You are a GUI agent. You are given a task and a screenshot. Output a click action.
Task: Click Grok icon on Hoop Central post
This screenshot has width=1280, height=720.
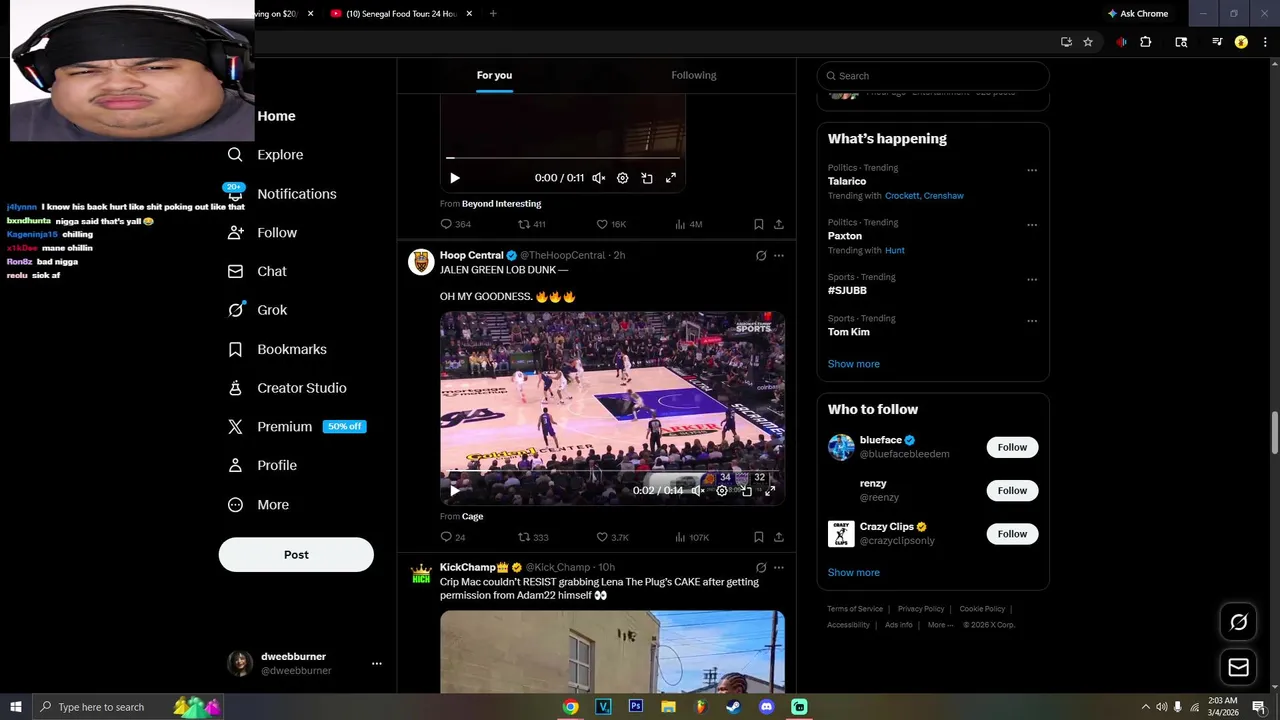pos(761,256)
